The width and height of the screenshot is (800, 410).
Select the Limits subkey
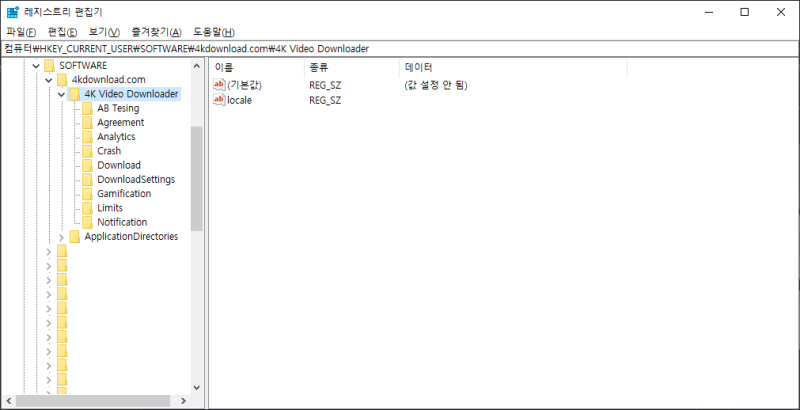[110, 208]
